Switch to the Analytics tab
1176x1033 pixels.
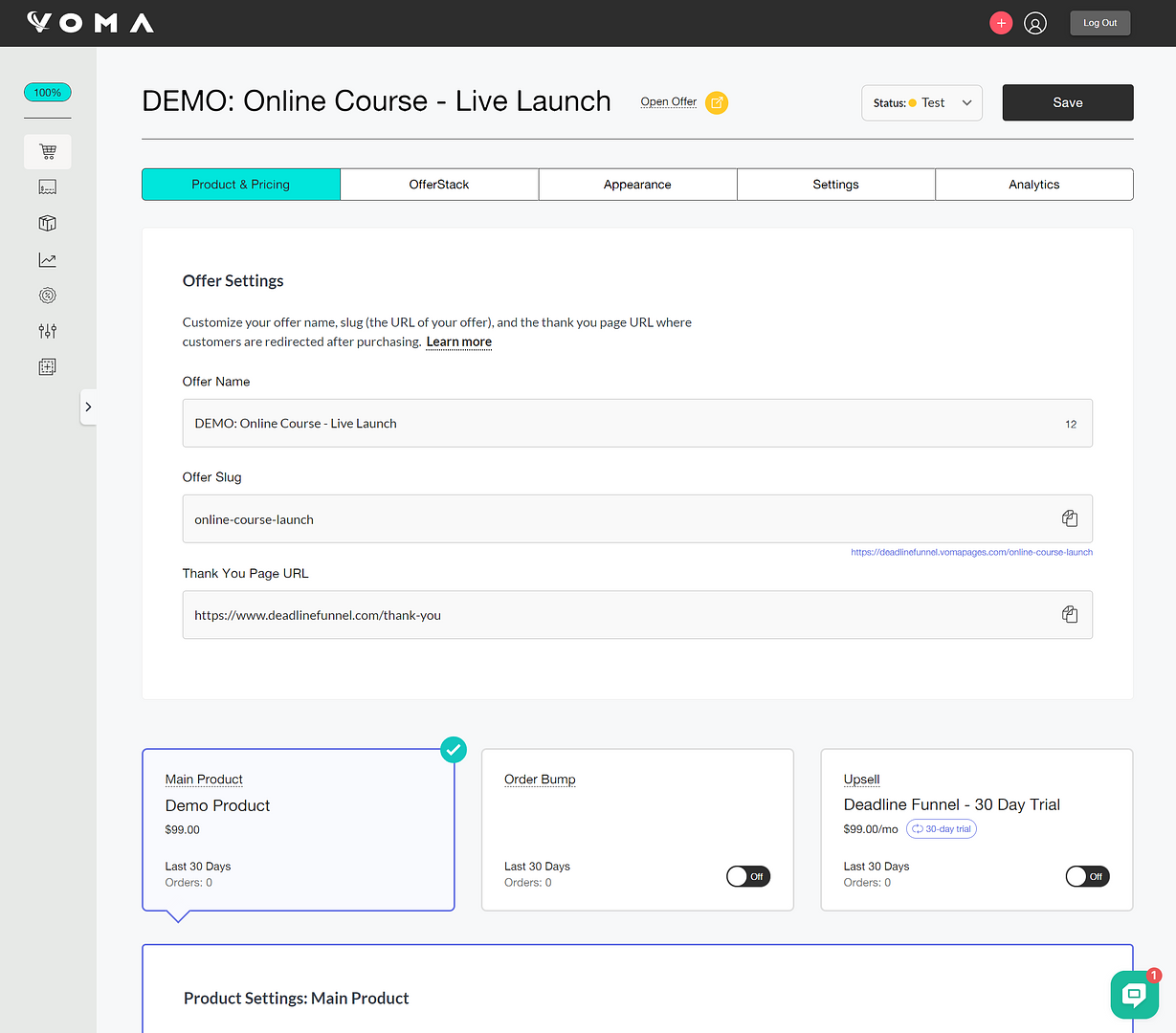[1034, 185]
